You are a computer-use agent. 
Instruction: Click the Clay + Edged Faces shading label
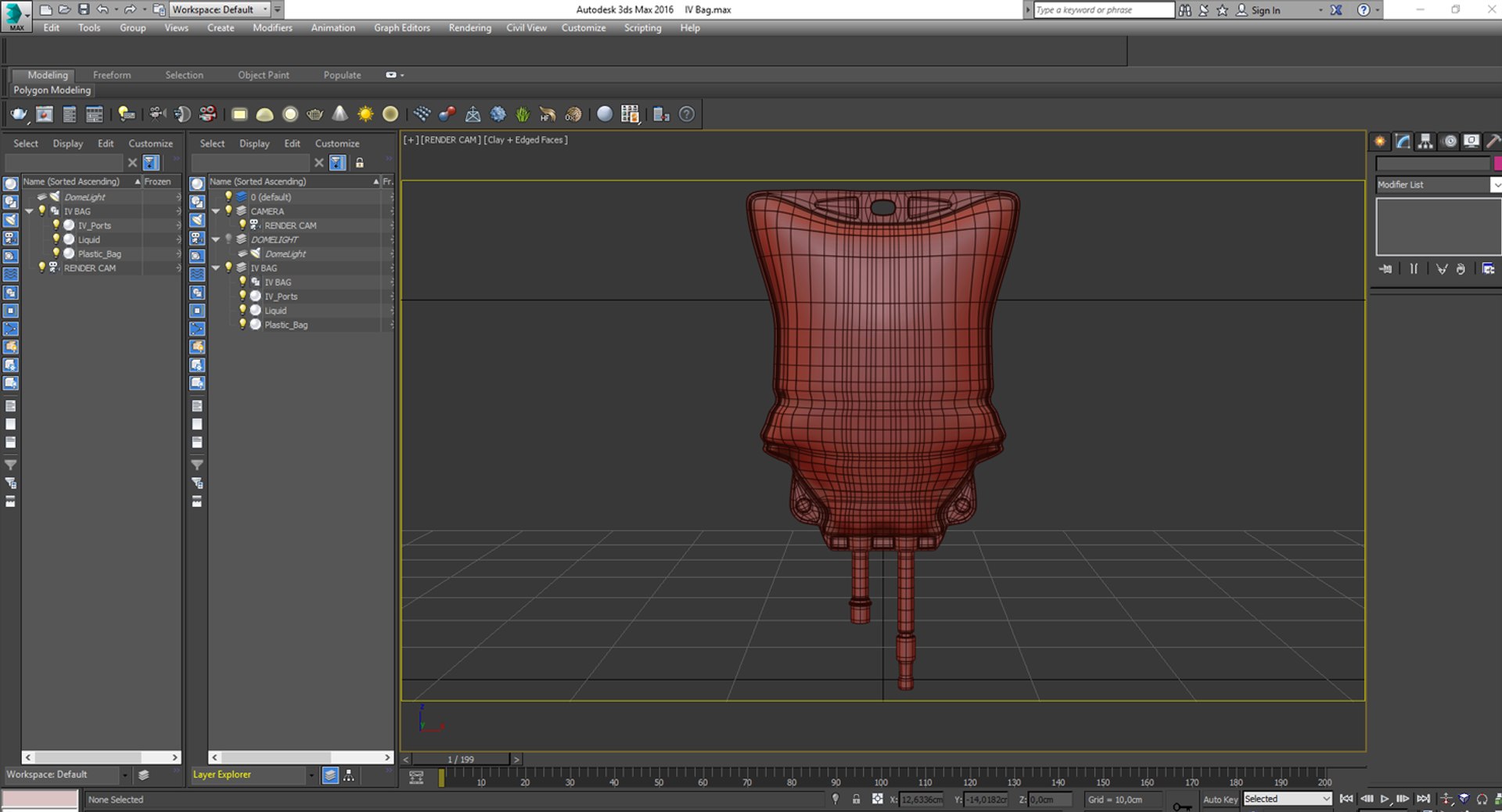(x=526, y=140)
